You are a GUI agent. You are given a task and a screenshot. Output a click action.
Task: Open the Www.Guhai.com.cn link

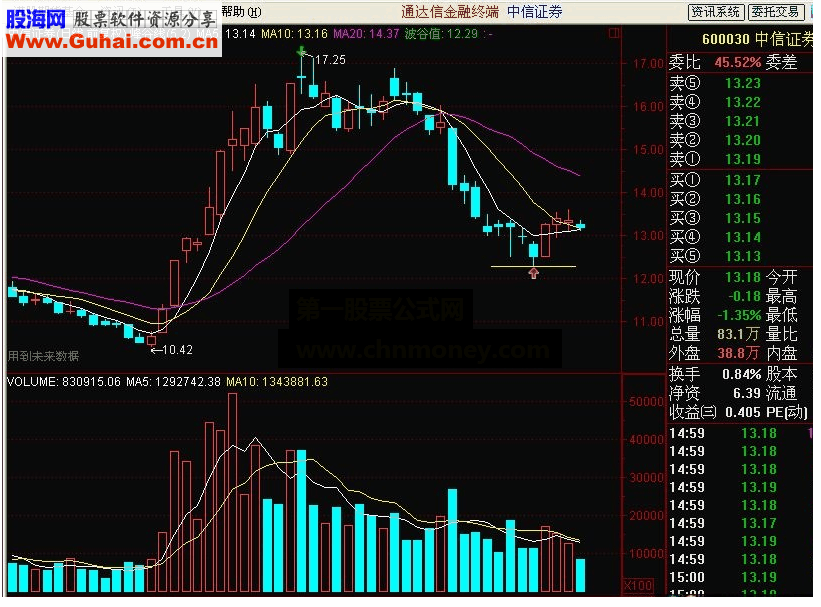[x=112, y=42]
